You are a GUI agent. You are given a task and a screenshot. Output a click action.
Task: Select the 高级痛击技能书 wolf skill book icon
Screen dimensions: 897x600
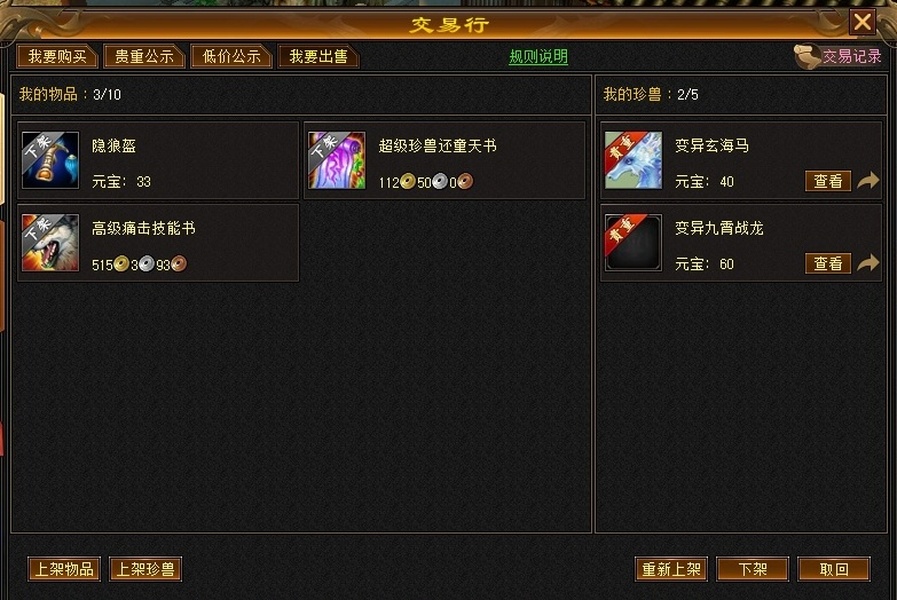[x=50, y=243]
